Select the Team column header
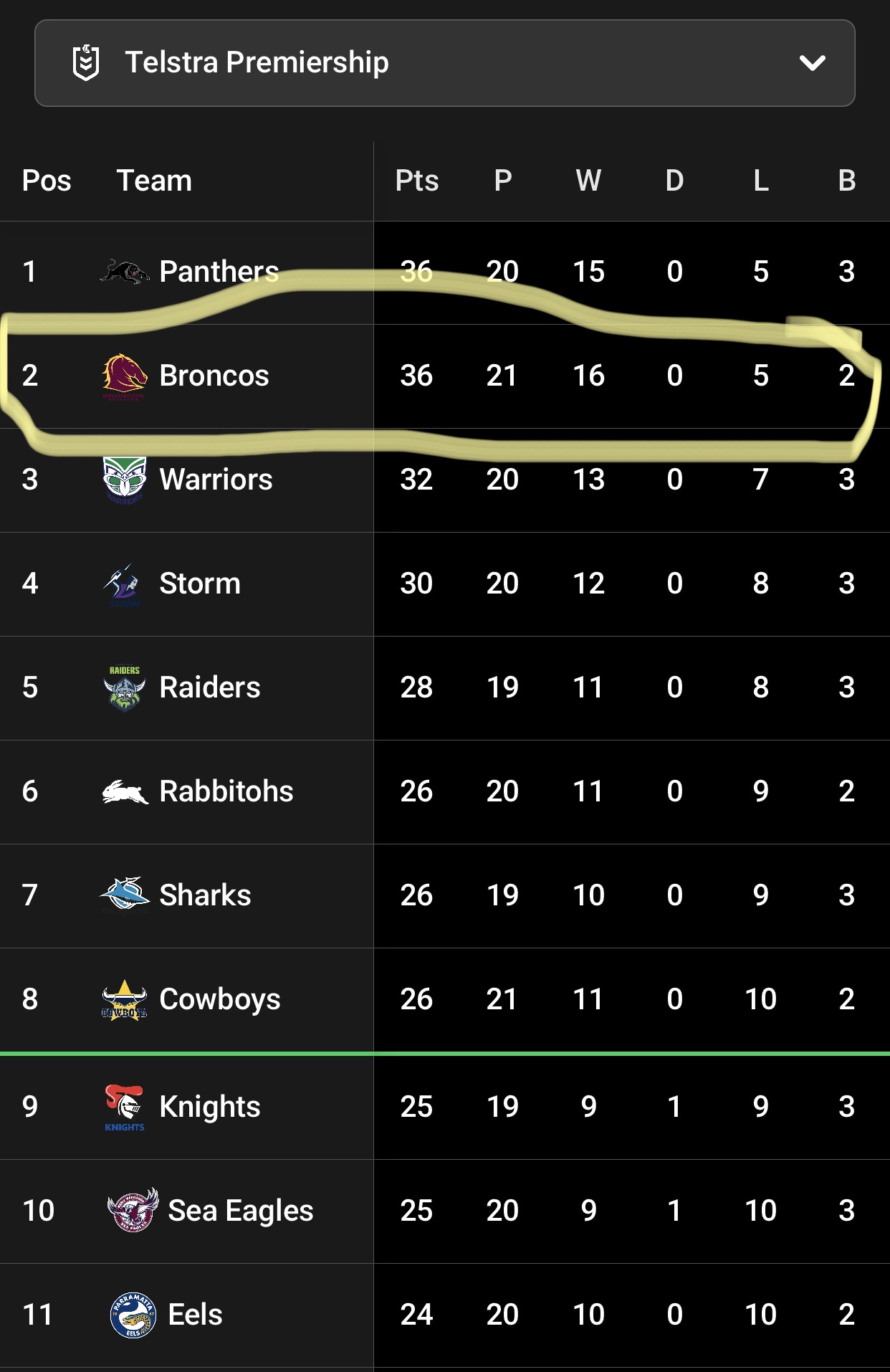The width and height of the screenshot is (890, 1372). pyautogui.click(x=154, y=181)
